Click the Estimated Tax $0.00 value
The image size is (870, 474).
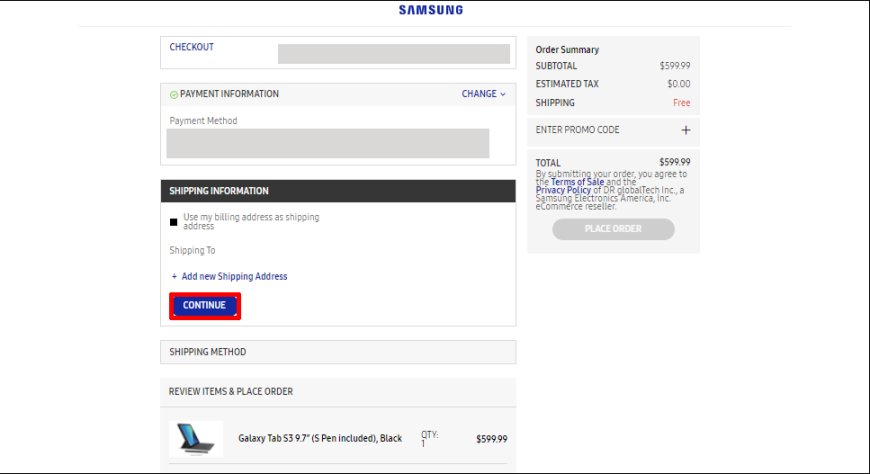[679, 84]
